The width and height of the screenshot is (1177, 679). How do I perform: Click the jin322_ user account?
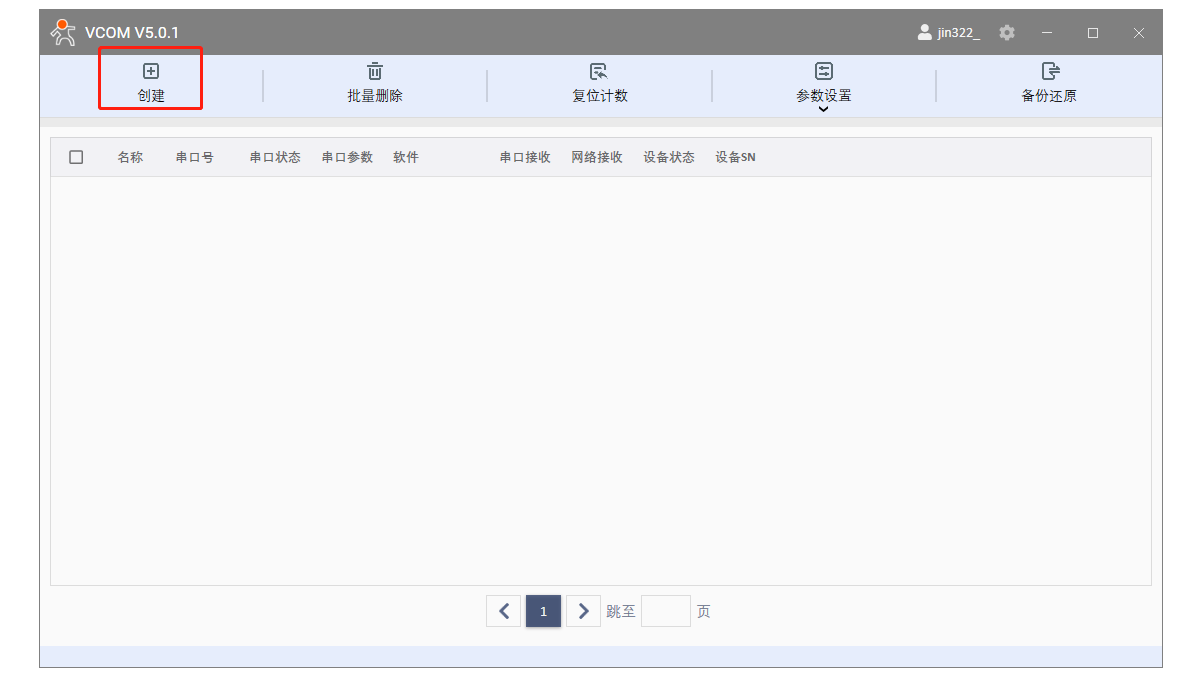click(949, 32)
